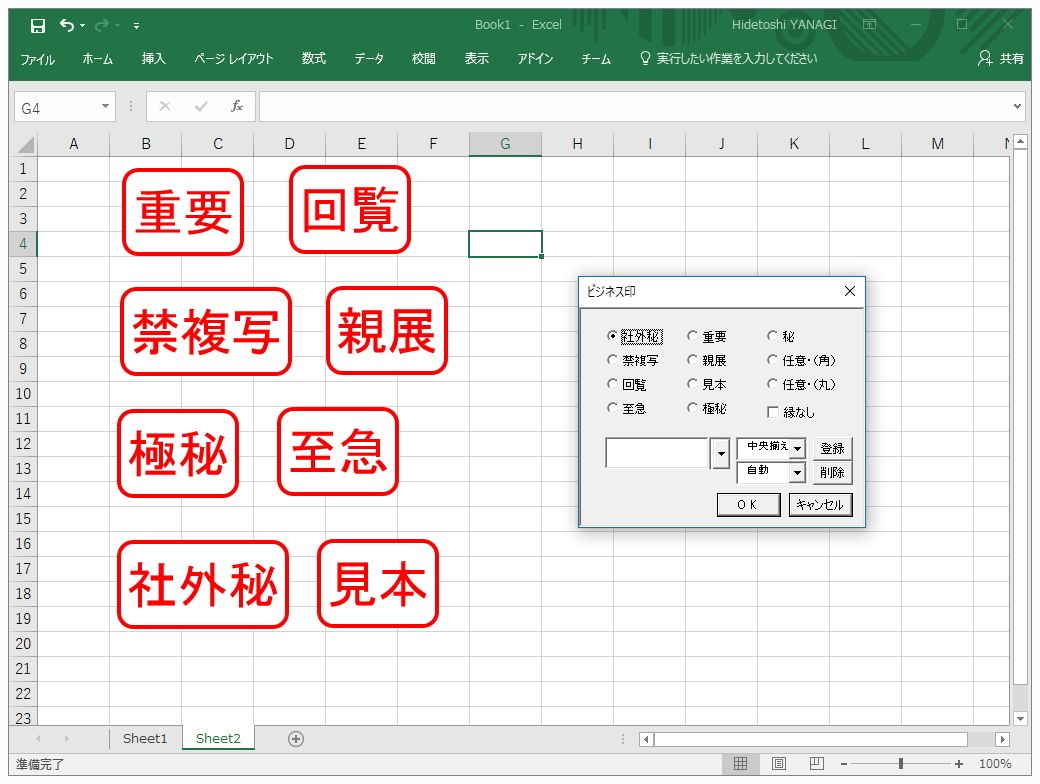Screen dimensions: 1040x784
Task: Click the zoom out minus icon
Action: click(844, 764)
